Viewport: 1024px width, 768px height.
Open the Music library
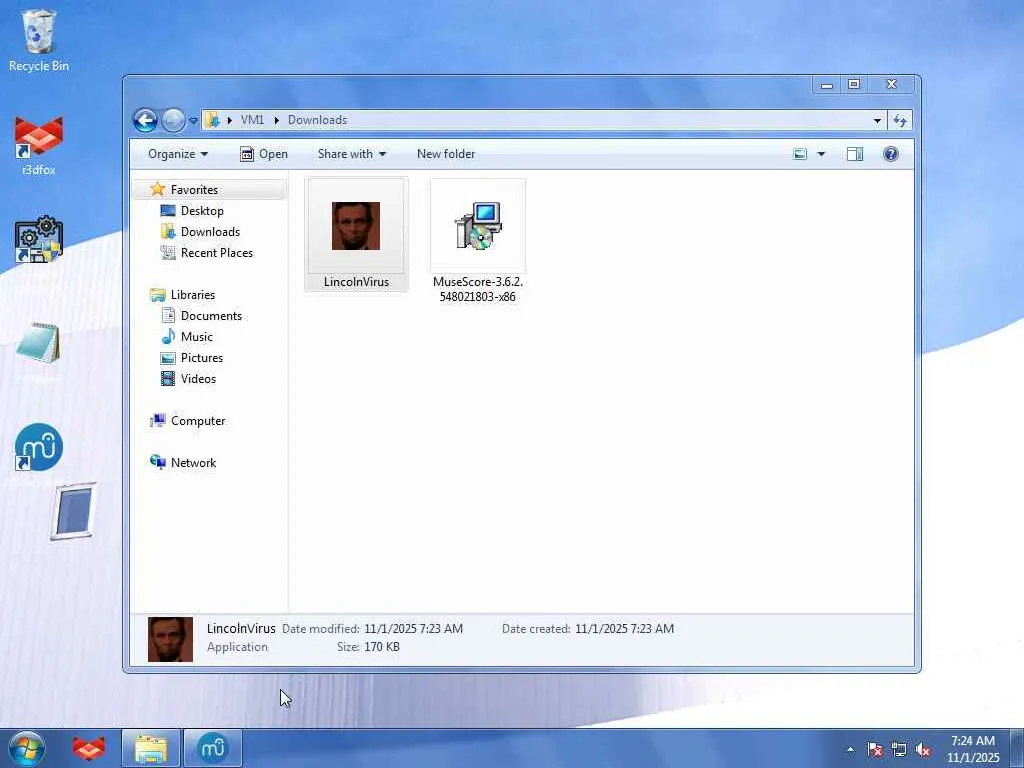[197, 337]
